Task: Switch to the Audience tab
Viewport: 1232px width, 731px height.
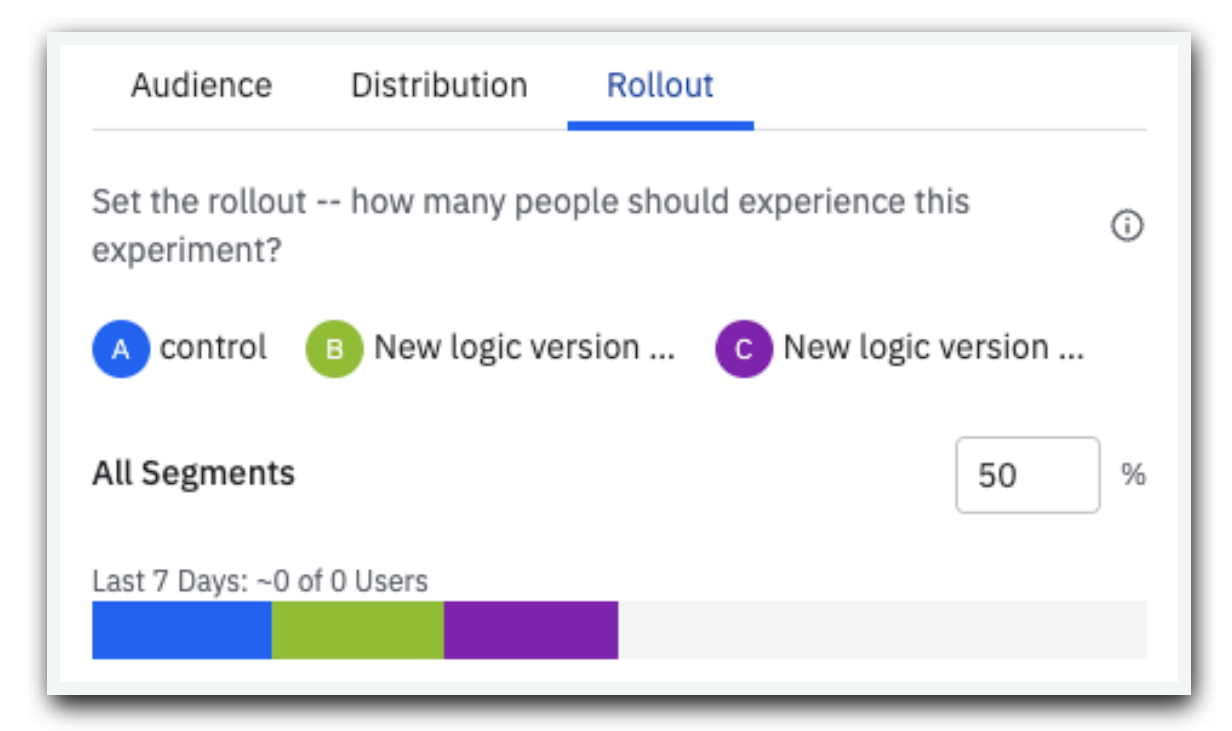Action: (201, 86)
